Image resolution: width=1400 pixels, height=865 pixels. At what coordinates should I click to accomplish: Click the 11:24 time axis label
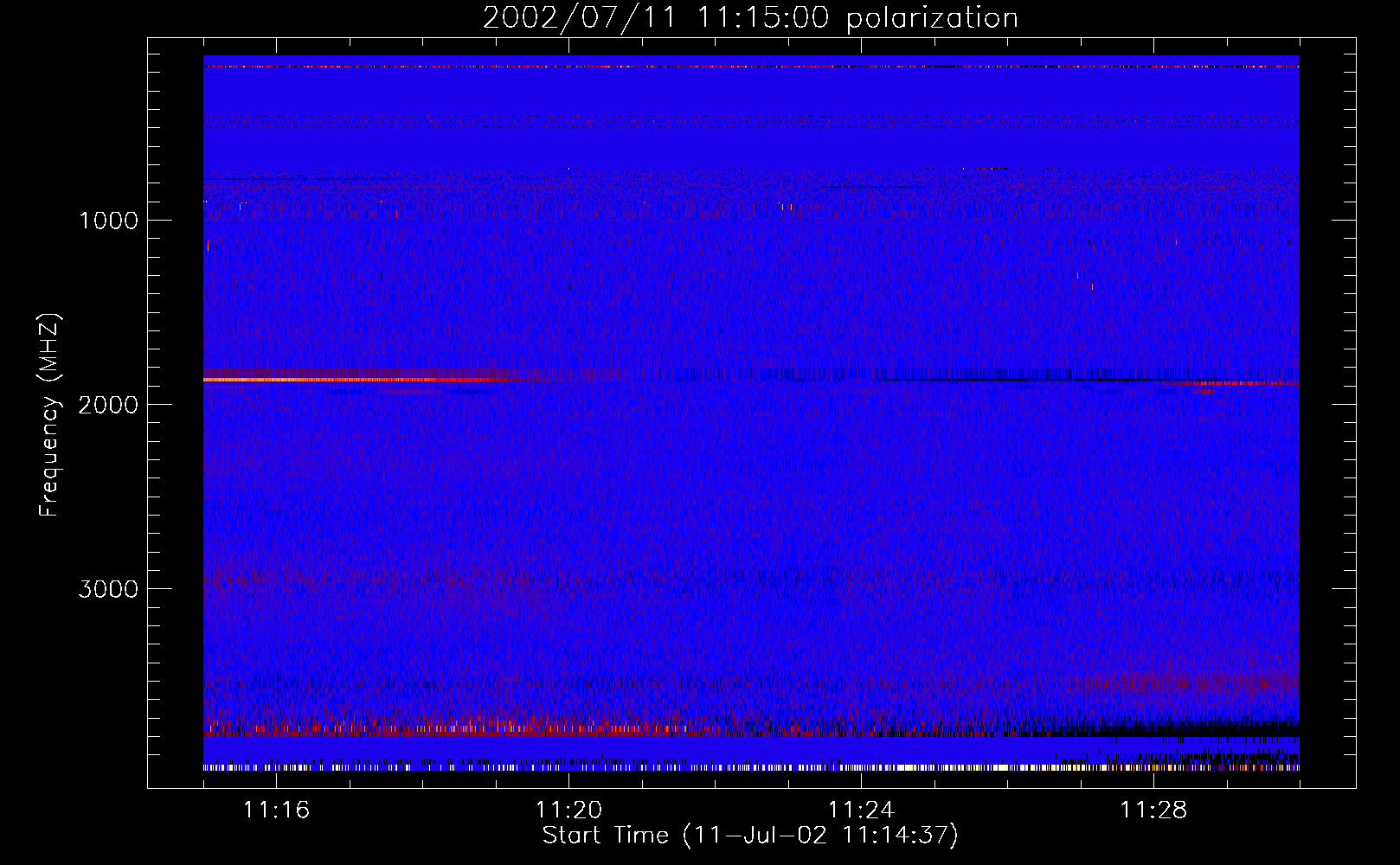861,810
